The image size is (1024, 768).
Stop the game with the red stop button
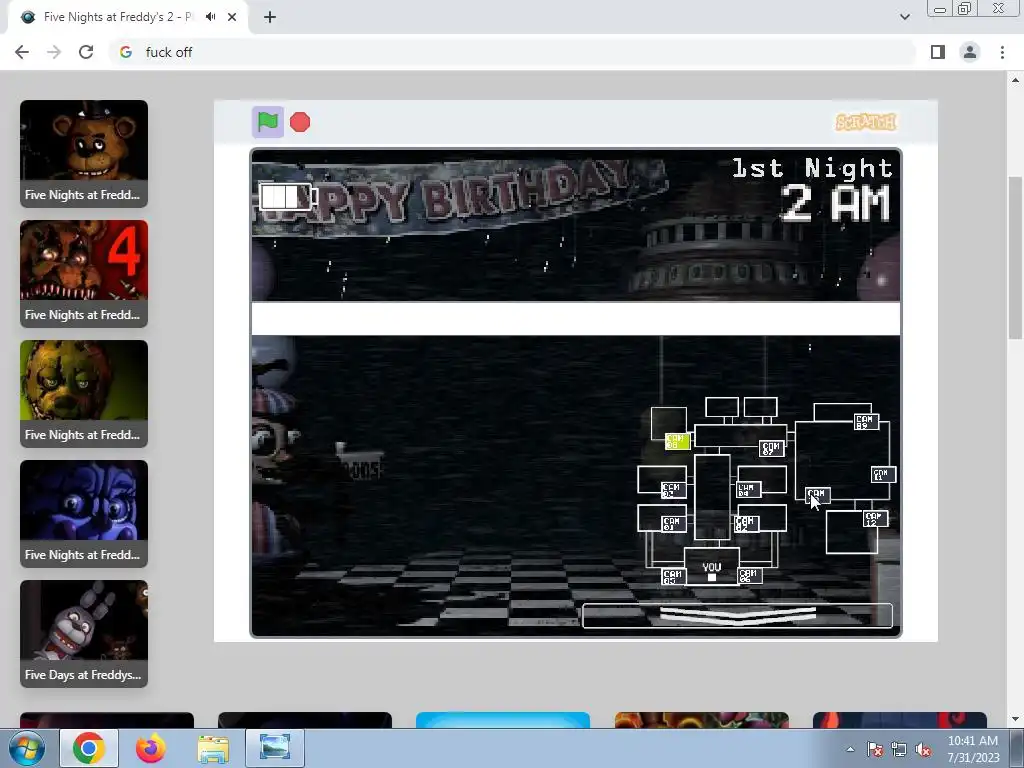(x=300, y=122)
